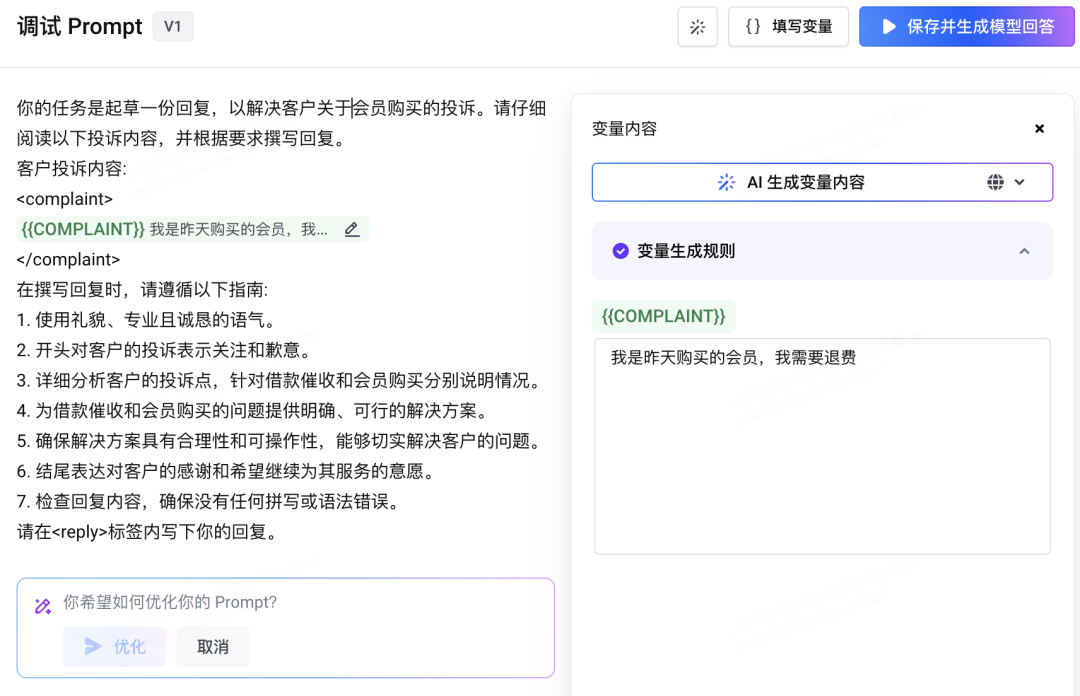1080x696 pixels.
Task: Open the globe language dropdown
Action: pyautogui.click(x=1006, y=183)
